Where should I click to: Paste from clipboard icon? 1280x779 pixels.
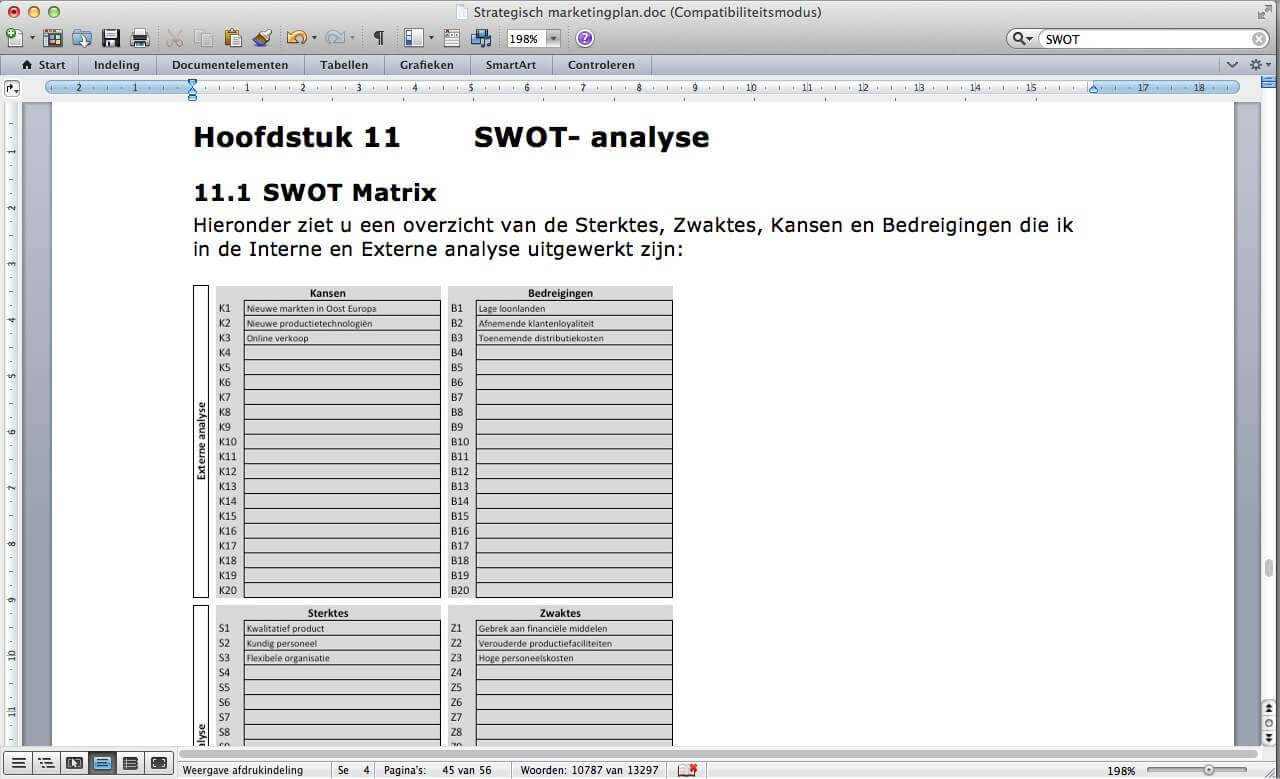[233, 38]
